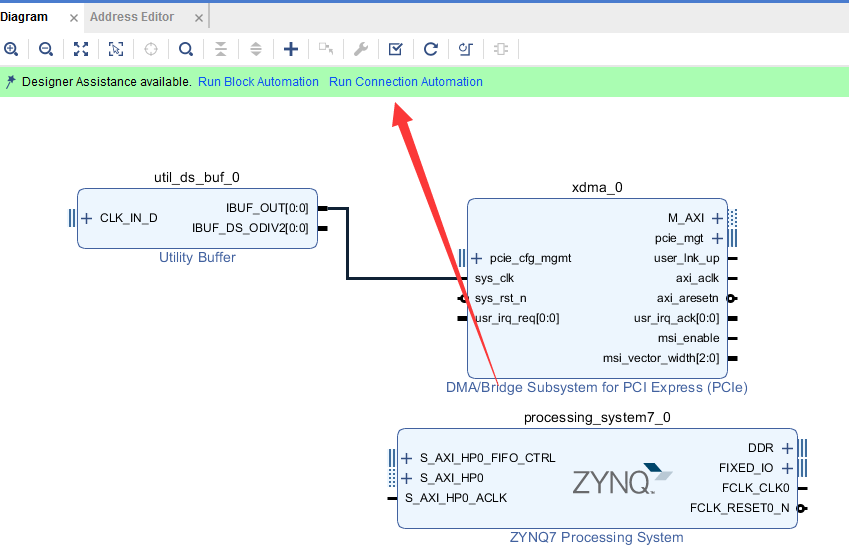Click the ZYNQ logo inside processing_system7_0
849x550 pixels.
pos(622,479)
